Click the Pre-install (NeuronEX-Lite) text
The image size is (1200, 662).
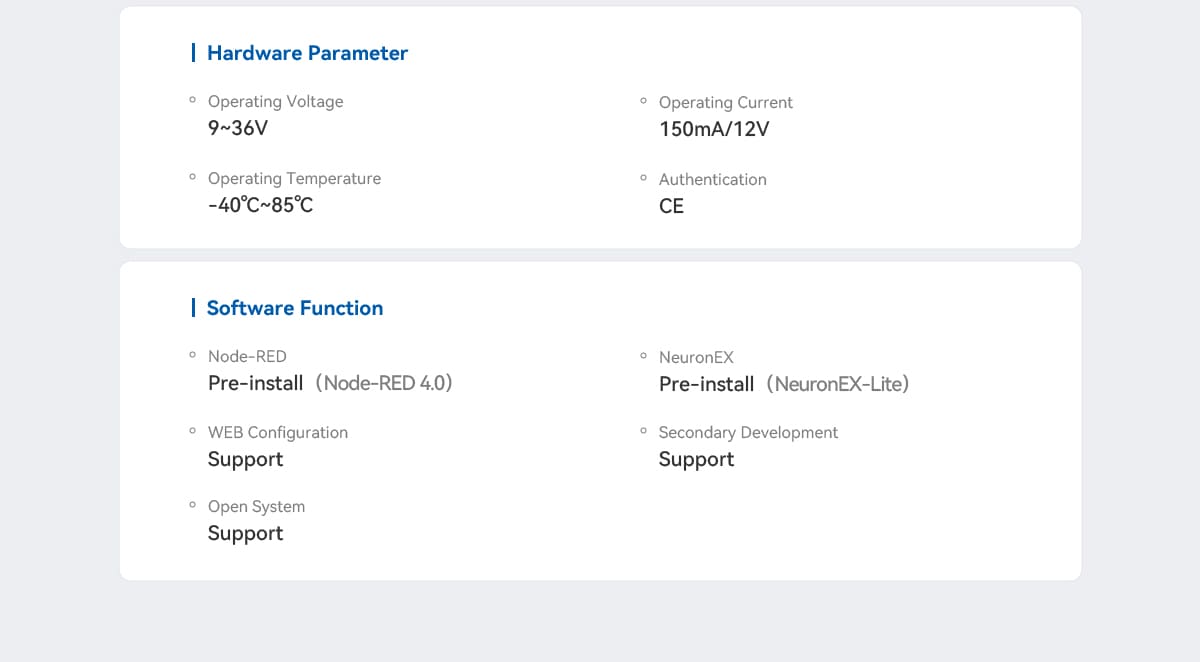click(784, 384)
